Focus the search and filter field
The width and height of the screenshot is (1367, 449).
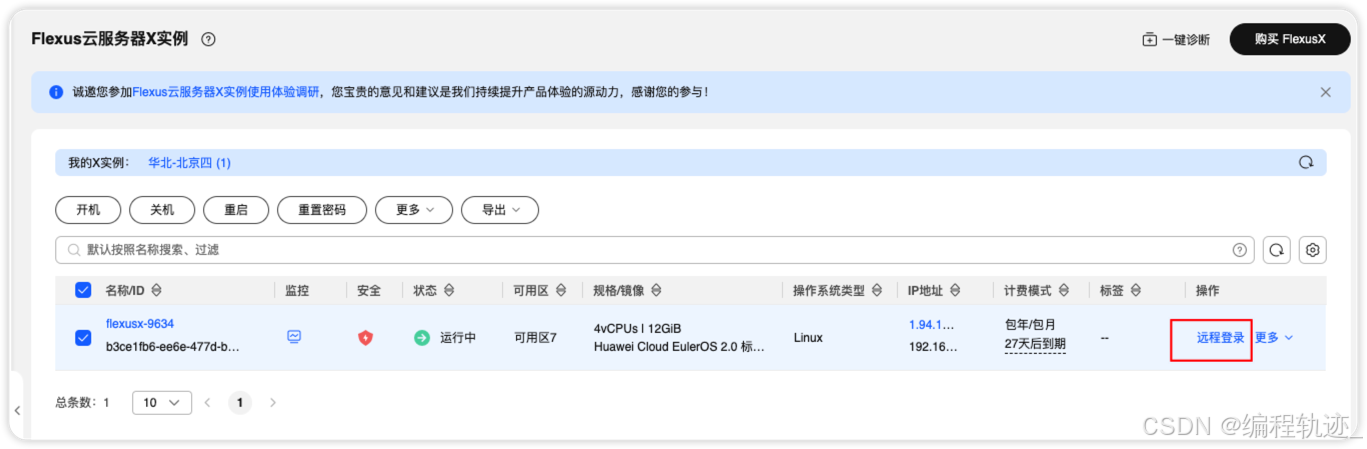[655, 250]
